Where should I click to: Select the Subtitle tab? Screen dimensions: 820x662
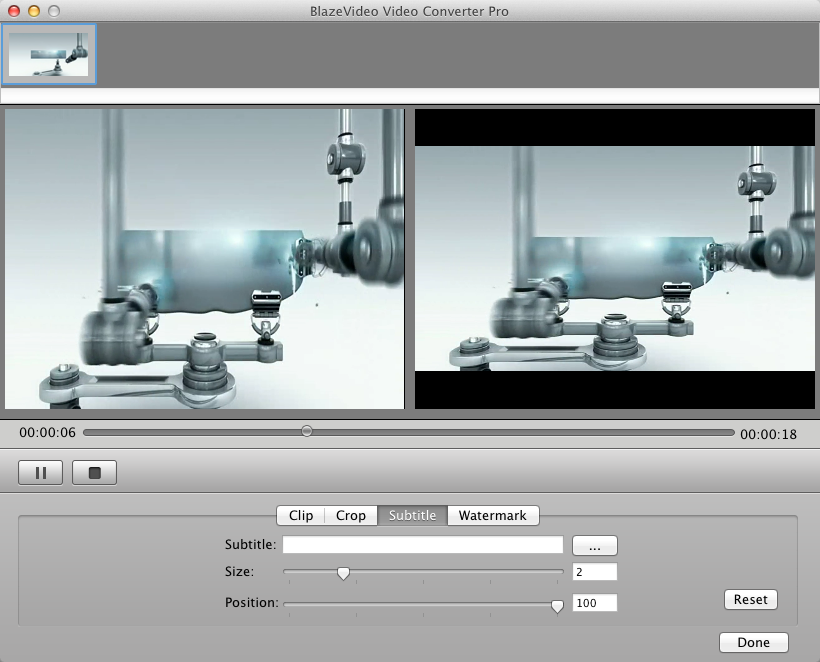[411, 515]
